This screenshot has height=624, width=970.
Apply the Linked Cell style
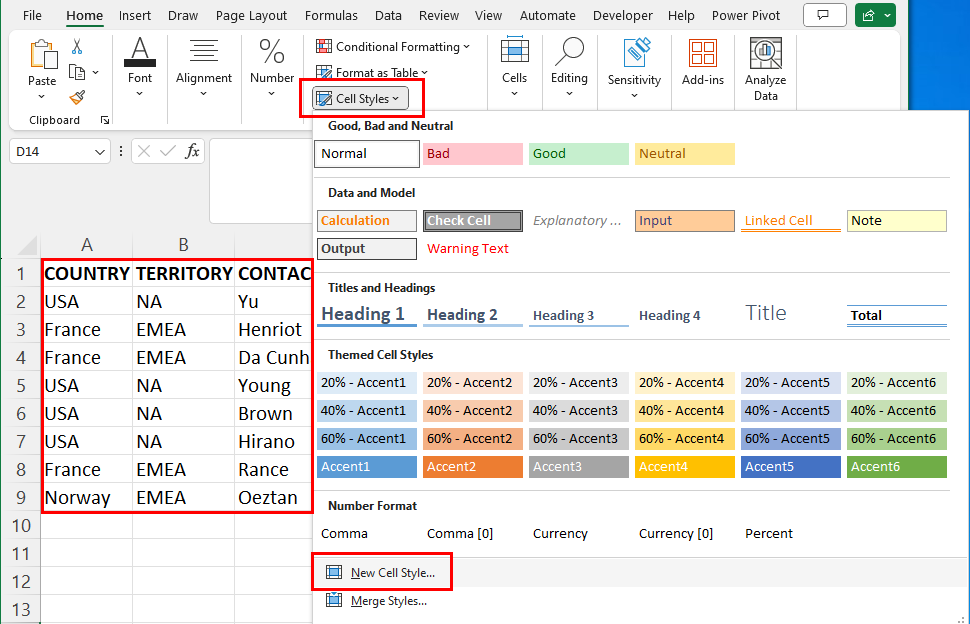[791, 221]
